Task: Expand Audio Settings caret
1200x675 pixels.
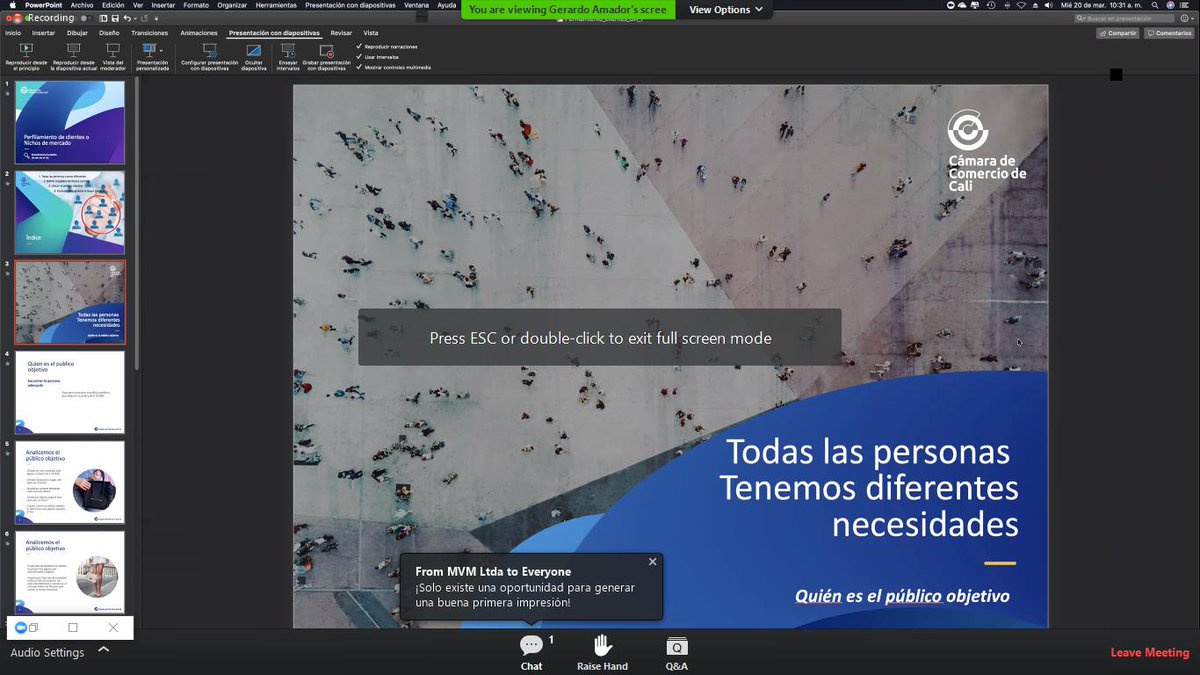Action: coord(103,650)
